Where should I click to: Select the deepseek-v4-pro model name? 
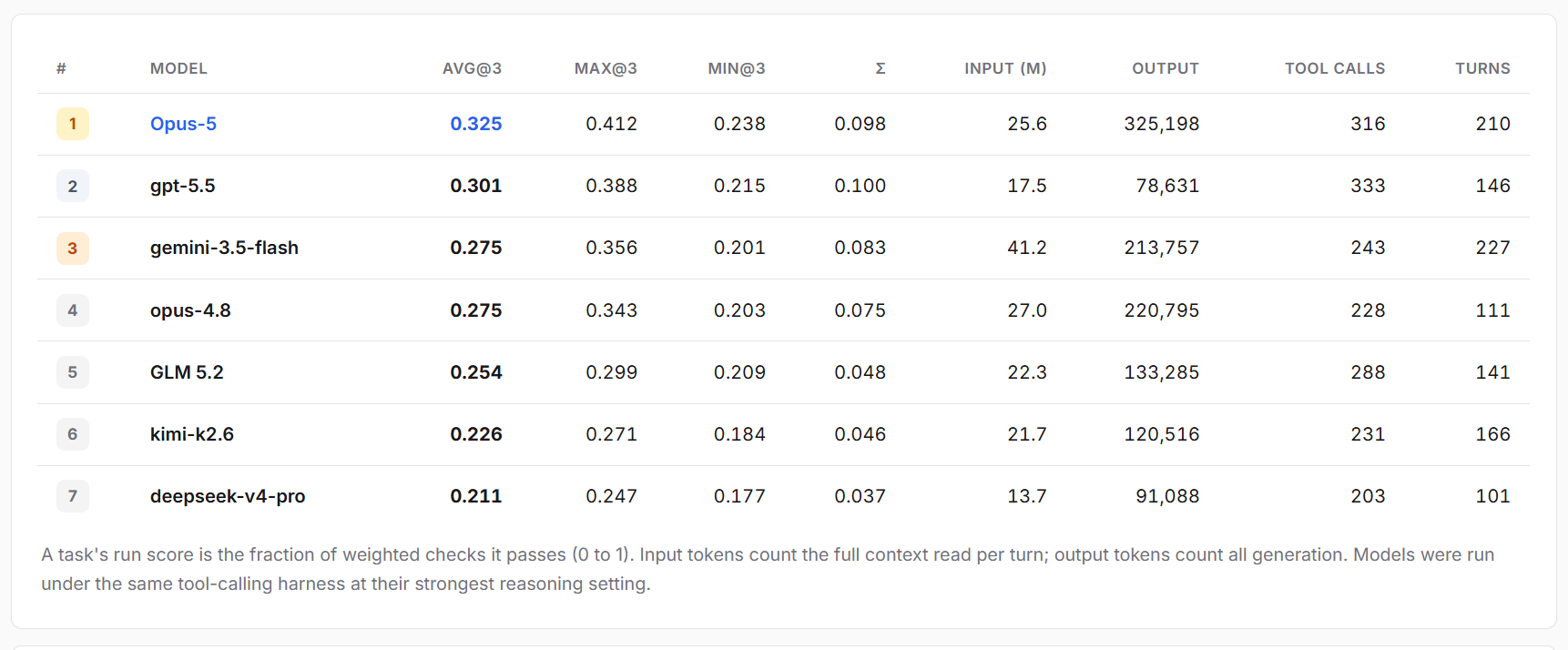click(228, 496)
